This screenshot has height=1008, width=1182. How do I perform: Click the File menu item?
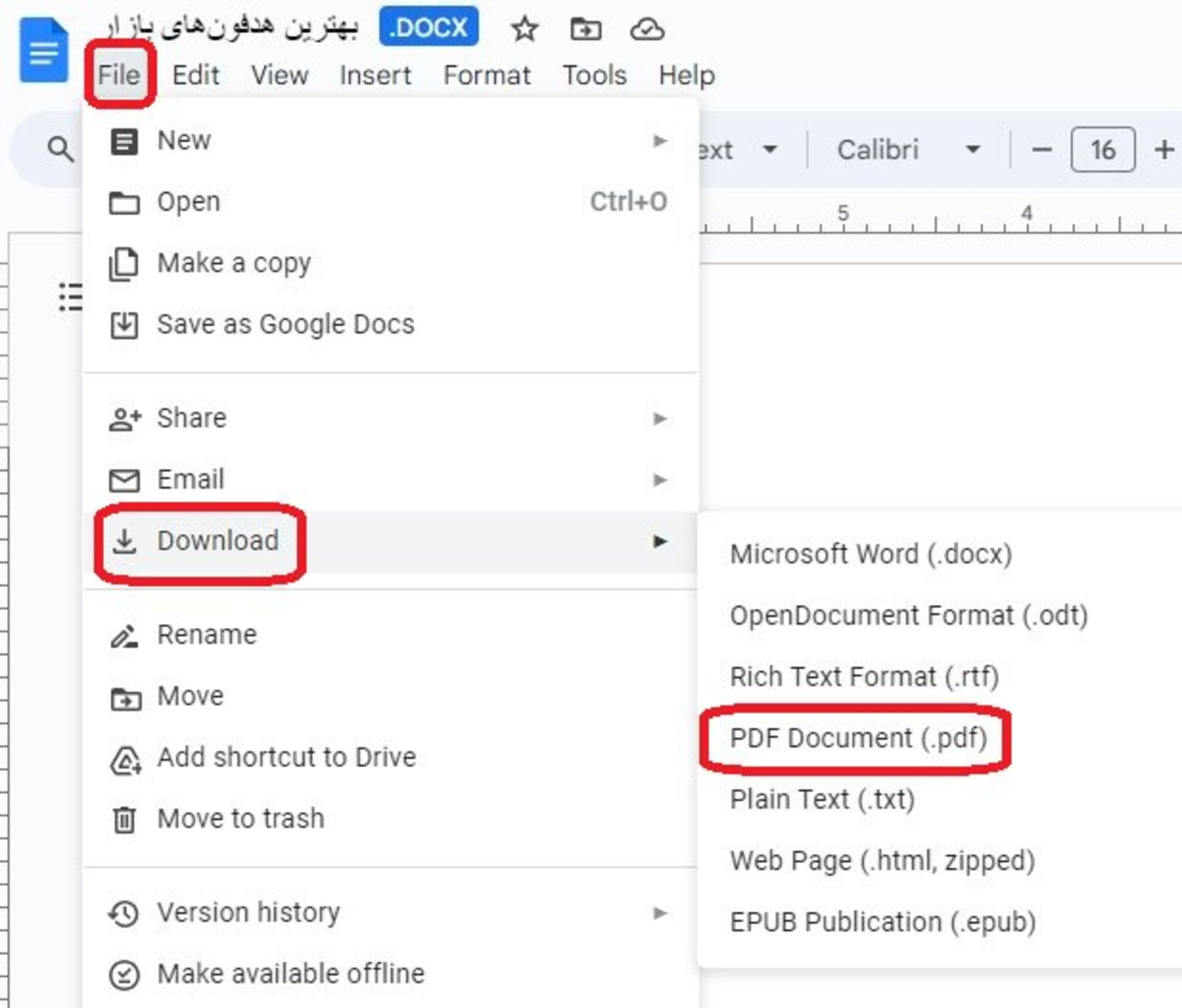[x=119, y=74]
